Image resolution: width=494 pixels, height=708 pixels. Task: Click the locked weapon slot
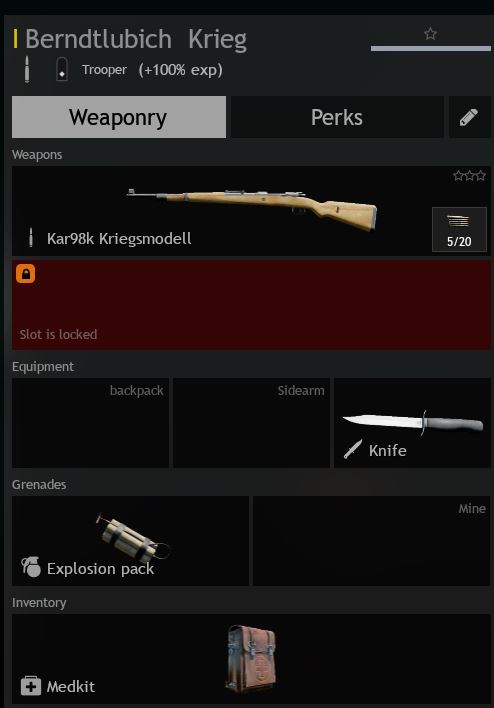[252, 304]
